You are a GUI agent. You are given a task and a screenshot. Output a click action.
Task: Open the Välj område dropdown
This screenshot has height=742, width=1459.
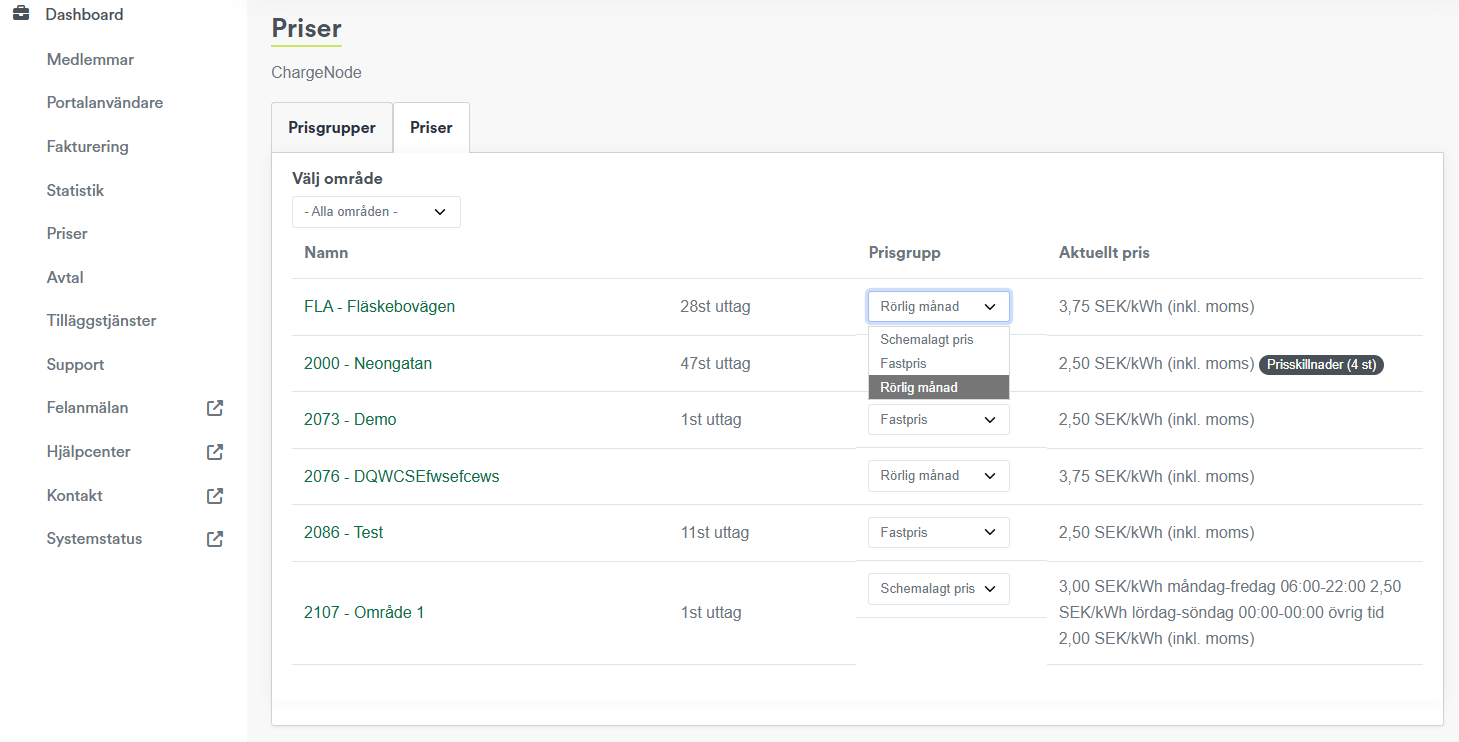[x=376, y=212]
